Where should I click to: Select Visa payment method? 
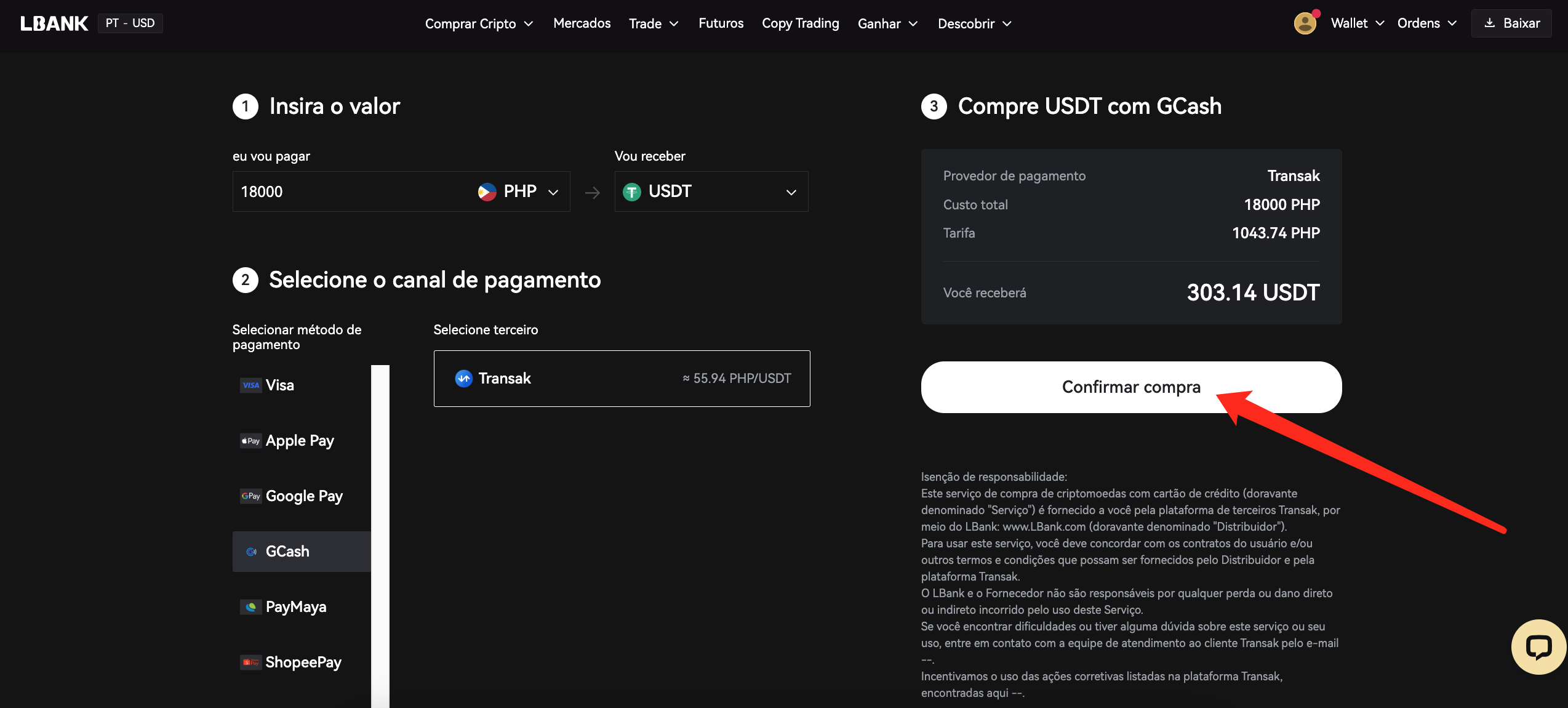point(302,385)
